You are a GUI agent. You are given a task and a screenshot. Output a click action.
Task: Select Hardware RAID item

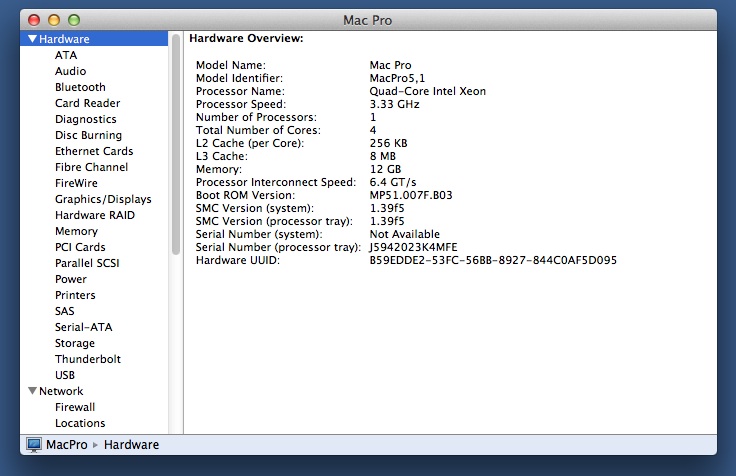pos(95,215)
